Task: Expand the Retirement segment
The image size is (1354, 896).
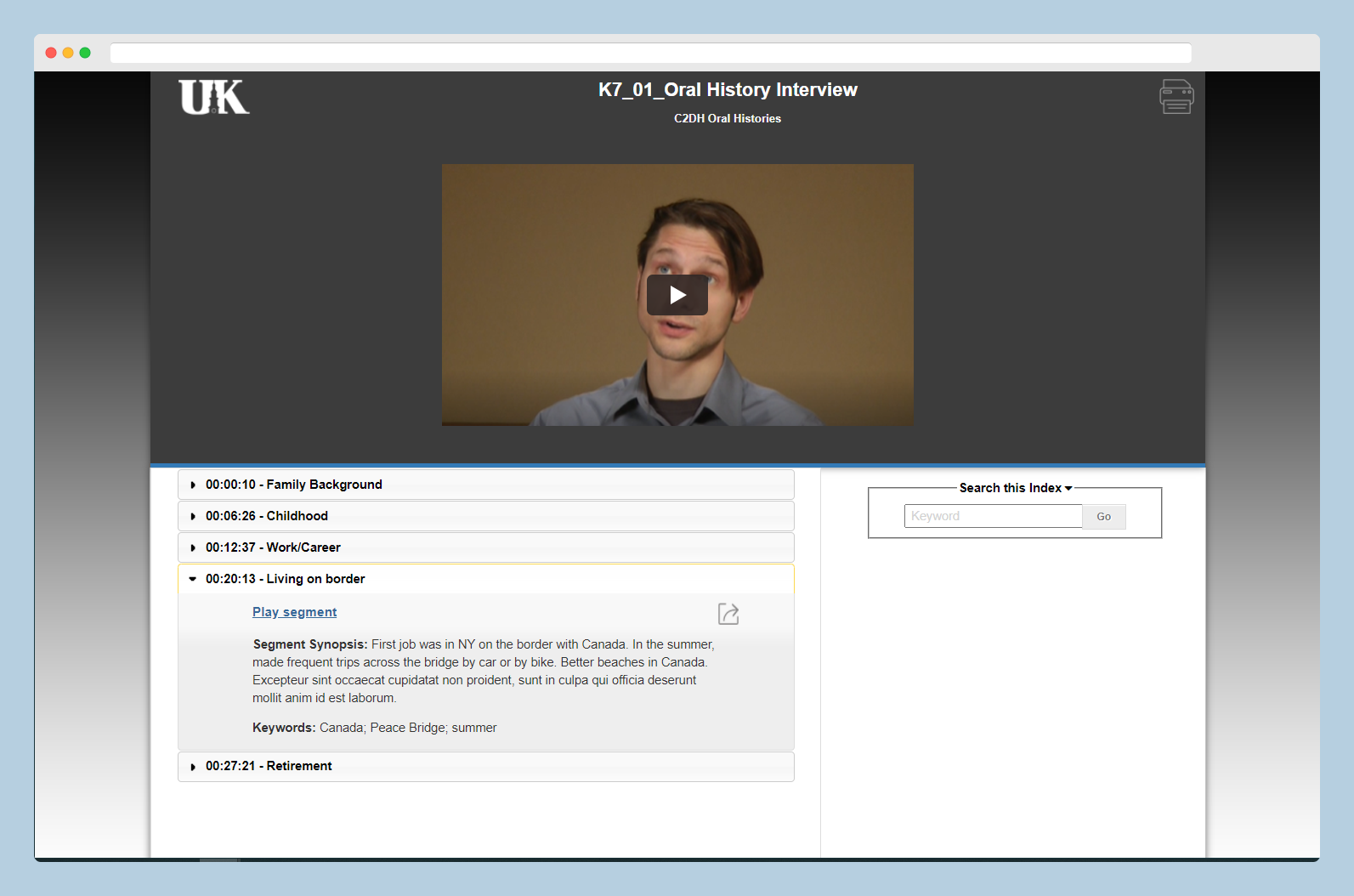Action: pos(268,766)
